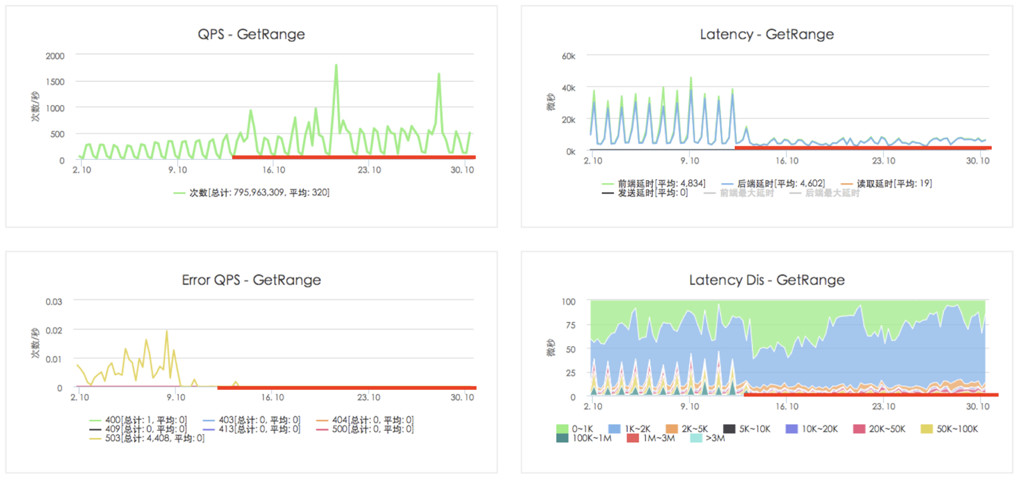Screen dimensions: 1024x484
Task: Click the 20K~50K pink legend swatch
Action: click(860, 429)
